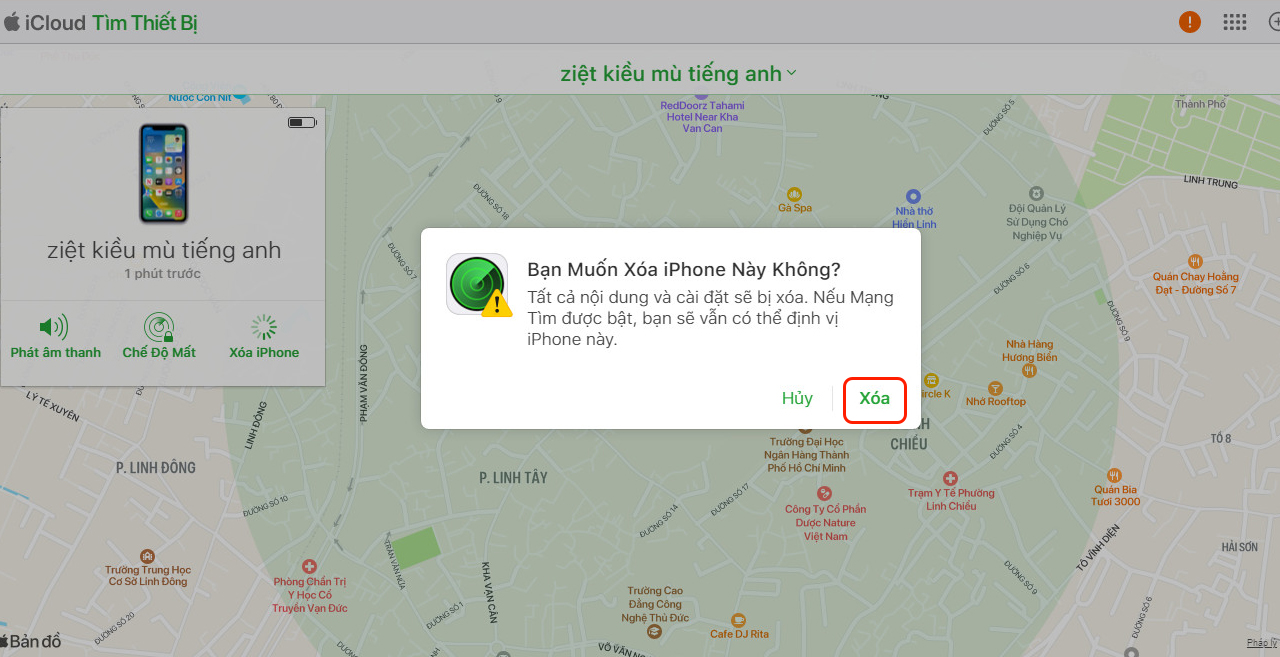The image size is (1280, 657).
Task: Click the Apple logo in the header
Action: 12,21
